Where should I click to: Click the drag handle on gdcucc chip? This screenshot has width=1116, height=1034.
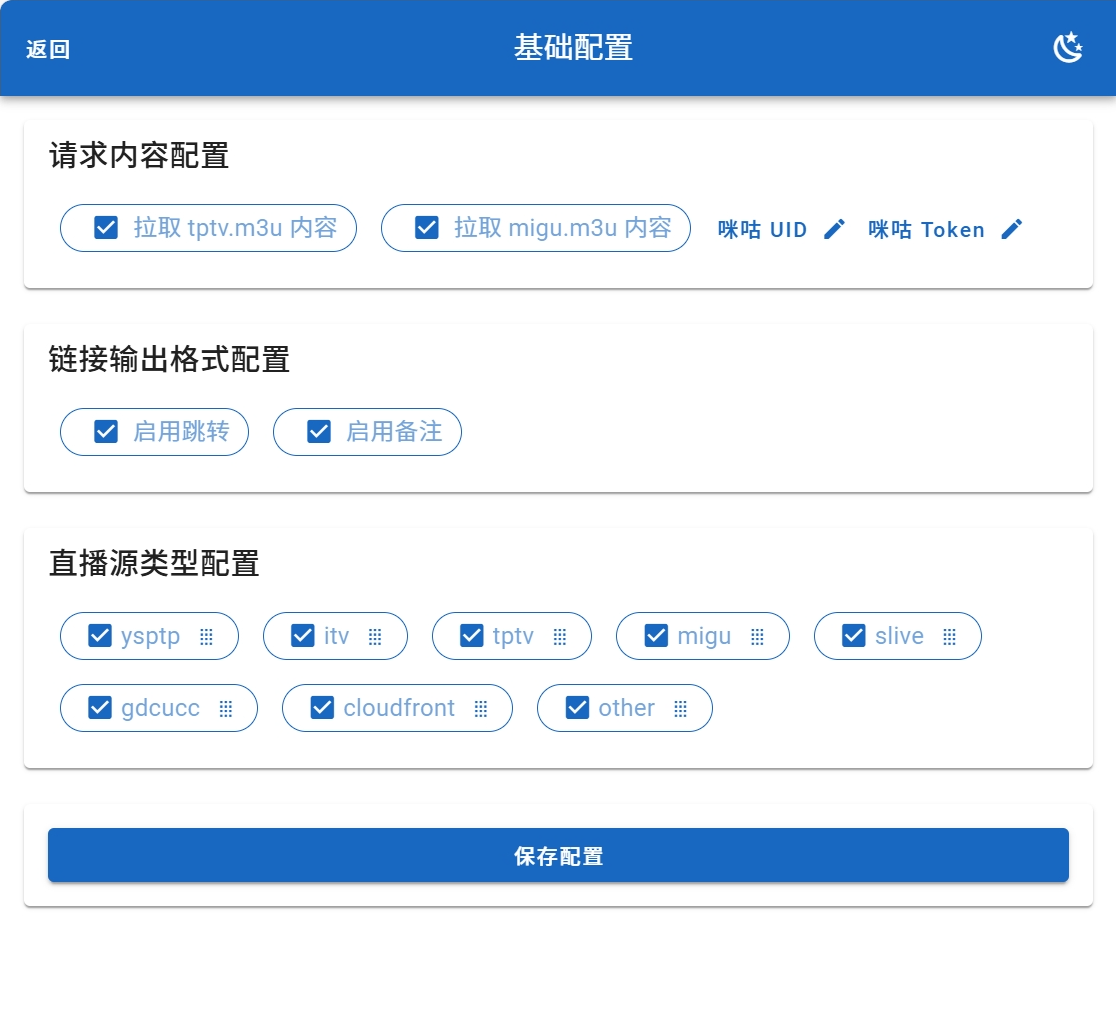pyautogui.click(x=226, y=709)
